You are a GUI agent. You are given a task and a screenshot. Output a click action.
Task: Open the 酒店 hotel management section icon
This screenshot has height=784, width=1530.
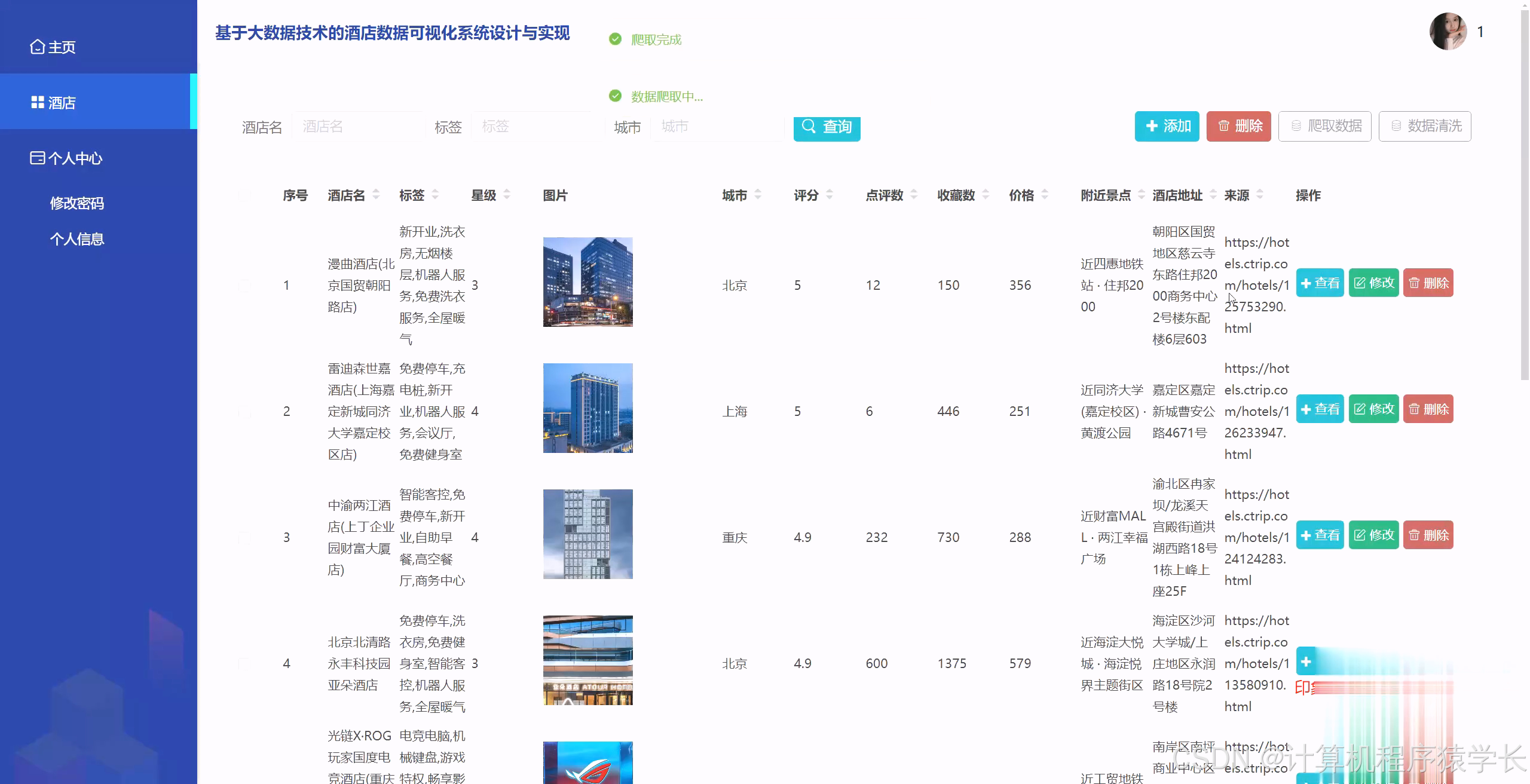click(37, 102)
